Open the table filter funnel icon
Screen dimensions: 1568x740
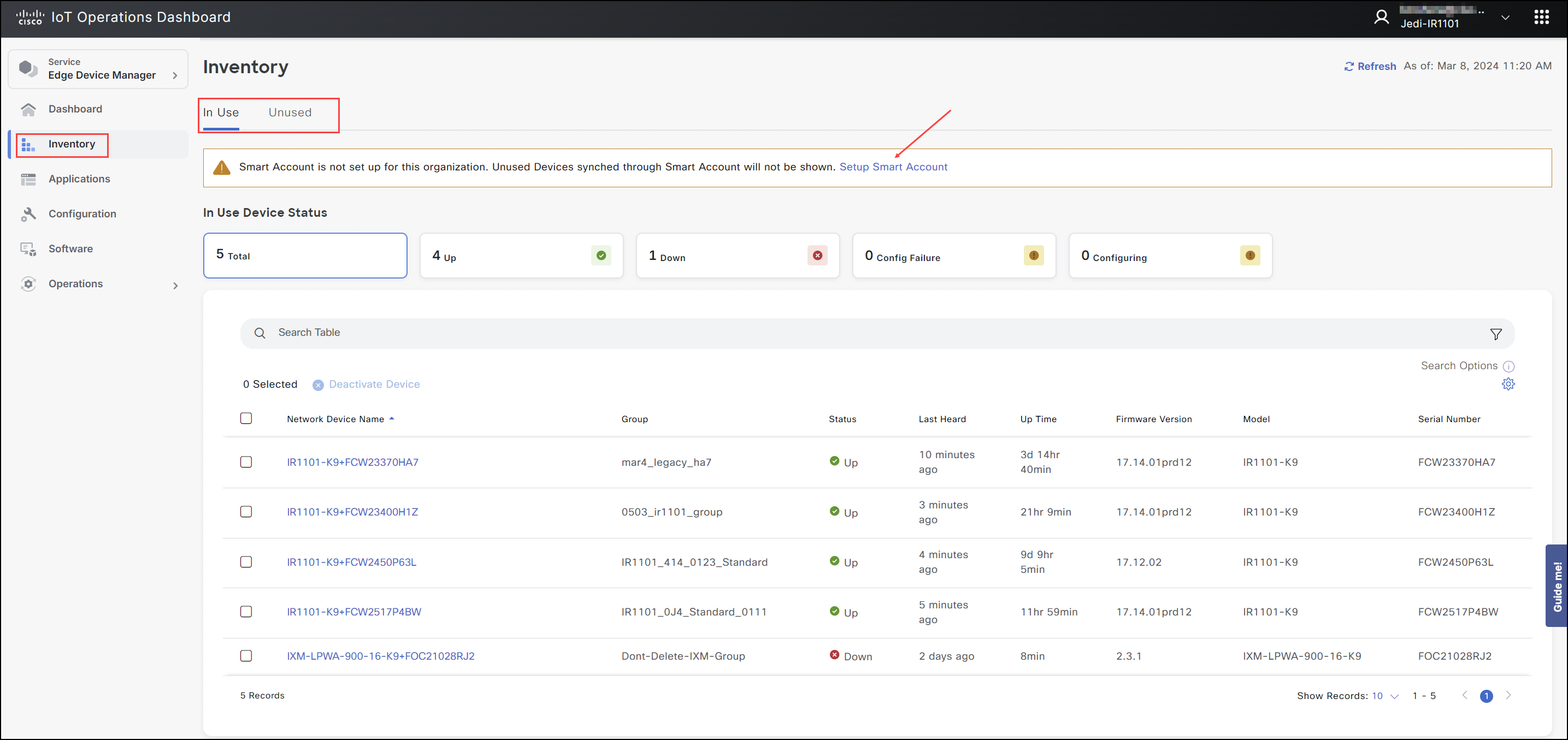tap(1495, 334)
